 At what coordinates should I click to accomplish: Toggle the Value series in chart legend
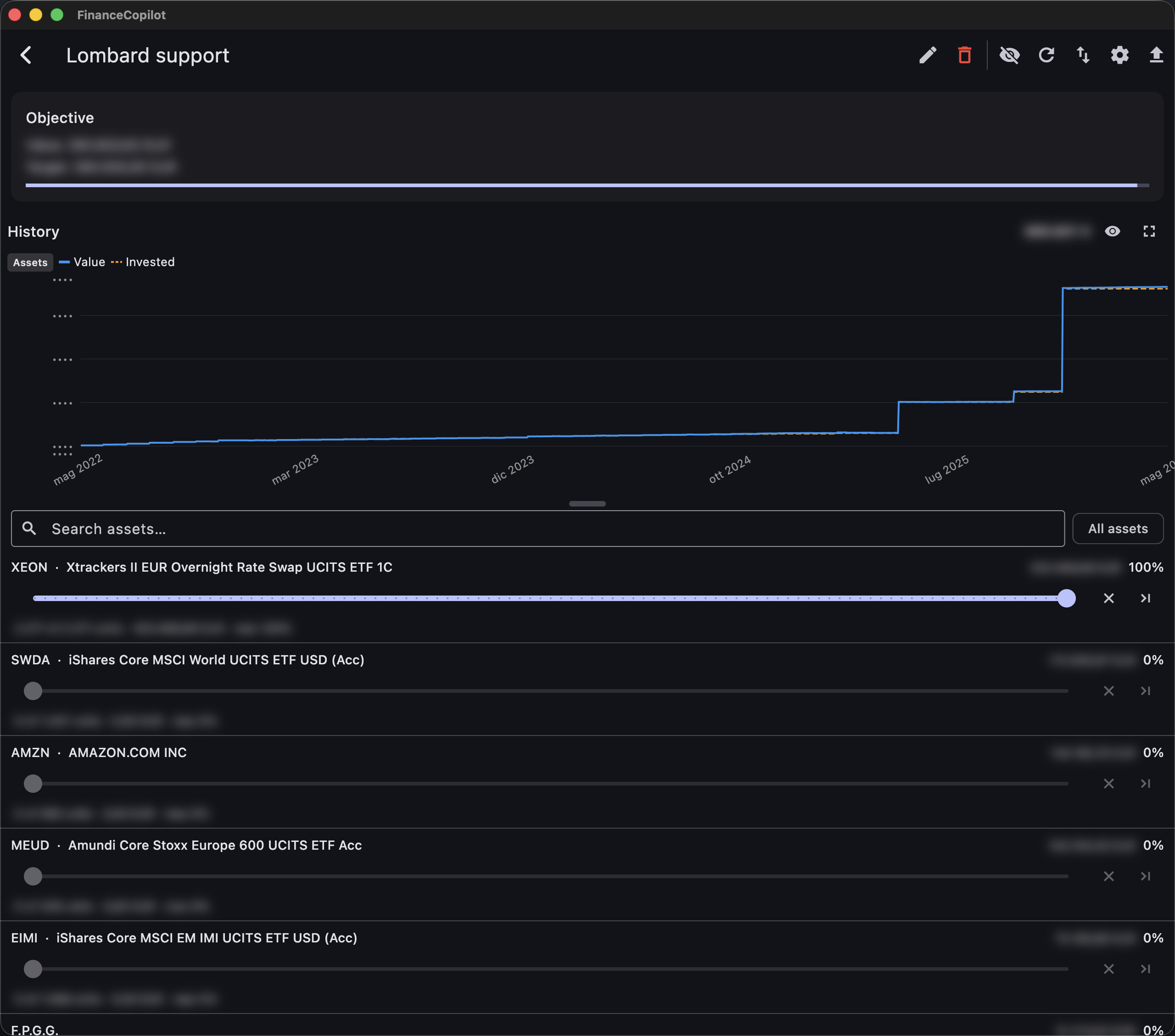(82, 262)
